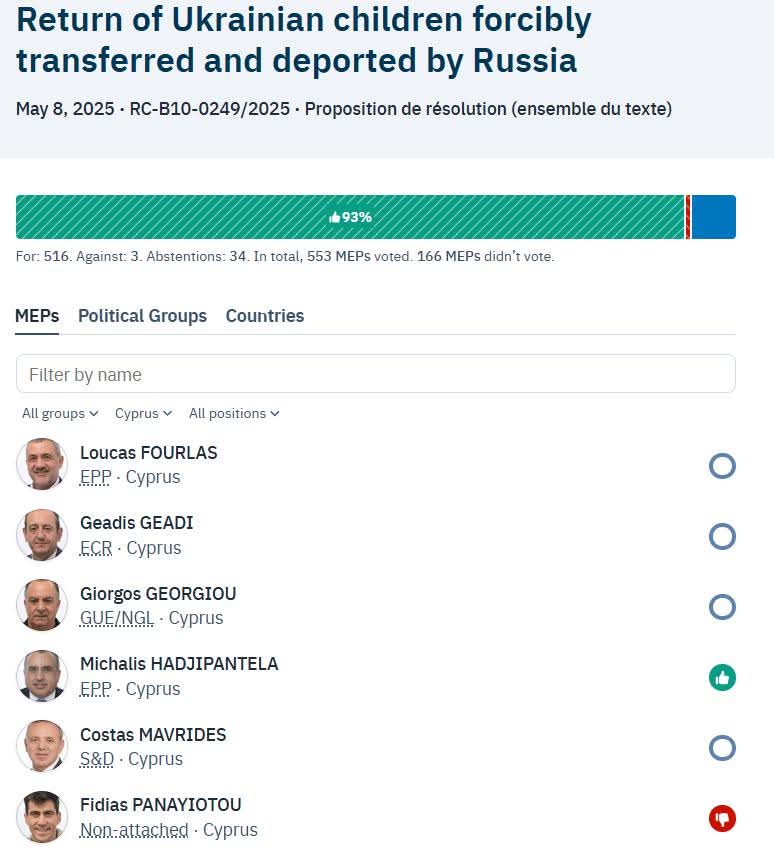Click the Non-attached group link
774x854 pixels.
134,830
